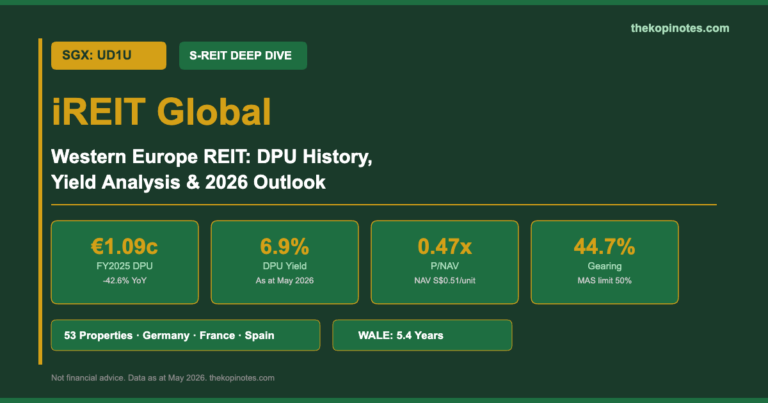The image size is (768, 403).
Task: Open the thekopinotes.com link at top right
Action: (x=679, y=28)
